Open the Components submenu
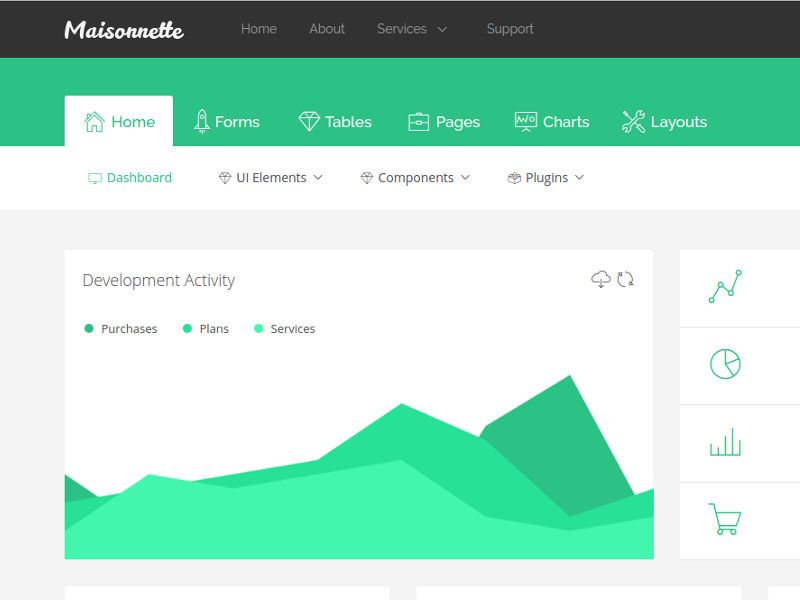Viewport: 800px width, 600px height. 415,178
